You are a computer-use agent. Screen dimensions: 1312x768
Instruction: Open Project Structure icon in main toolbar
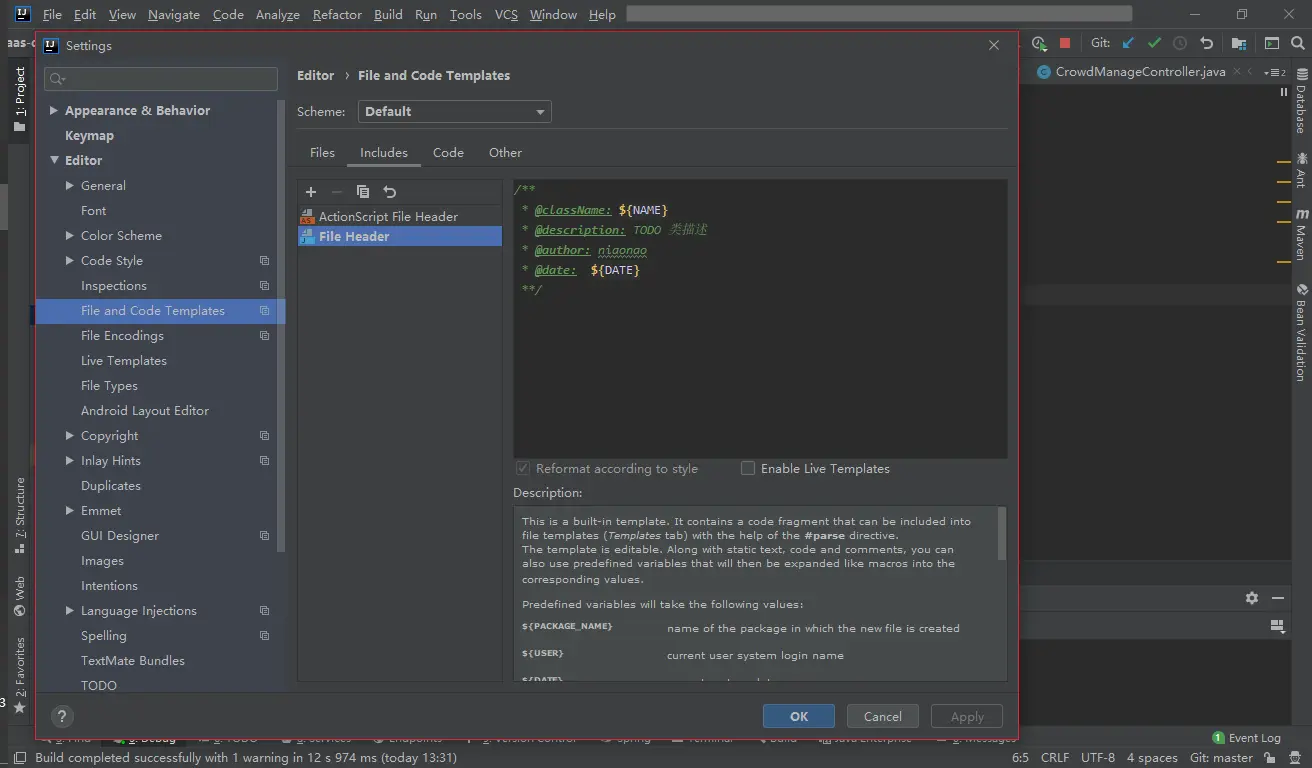[1239, 43]
